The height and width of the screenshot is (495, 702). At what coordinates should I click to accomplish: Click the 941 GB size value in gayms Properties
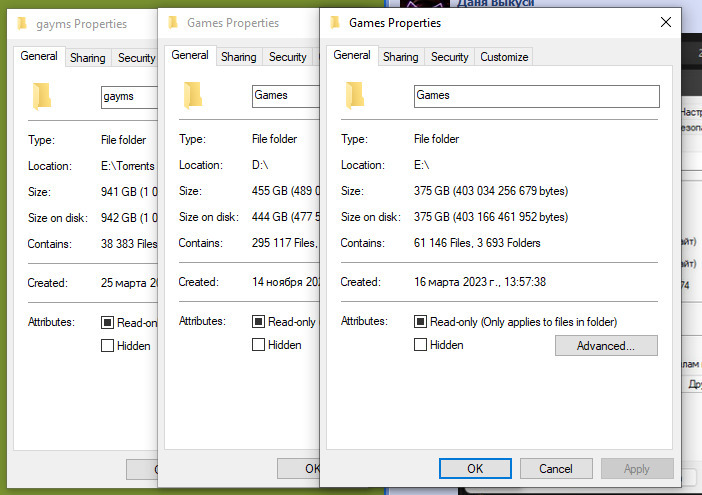click(129, 192)
